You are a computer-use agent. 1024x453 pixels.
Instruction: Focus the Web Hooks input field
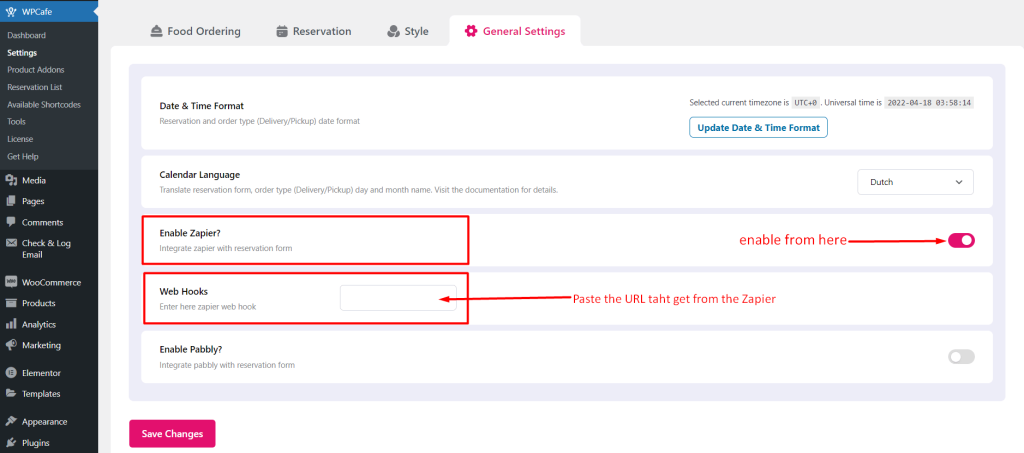coord(398,298)
